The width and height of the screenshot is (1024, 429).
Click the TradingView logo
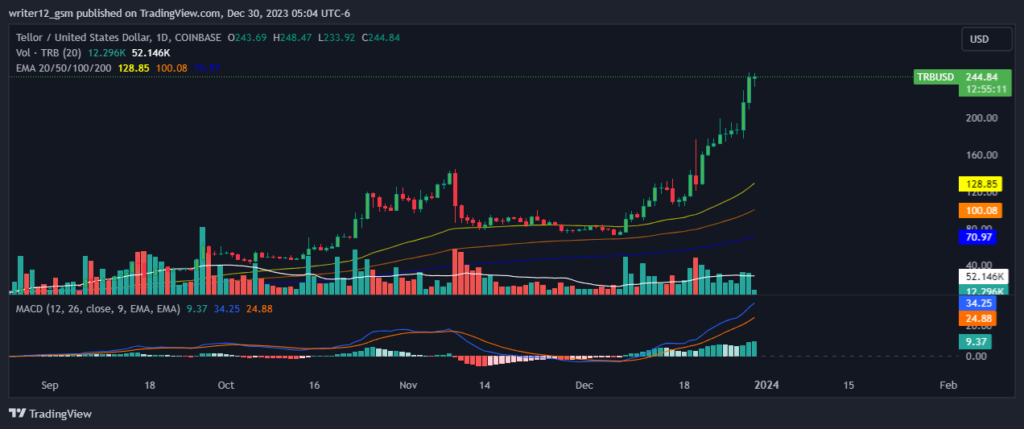click(50, 413)
